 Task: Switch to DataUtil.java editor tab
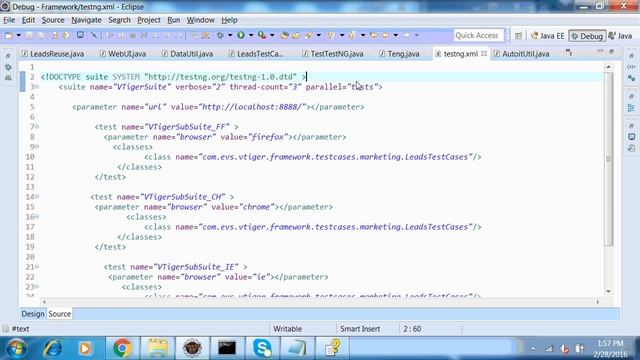[x=187, y=53]
